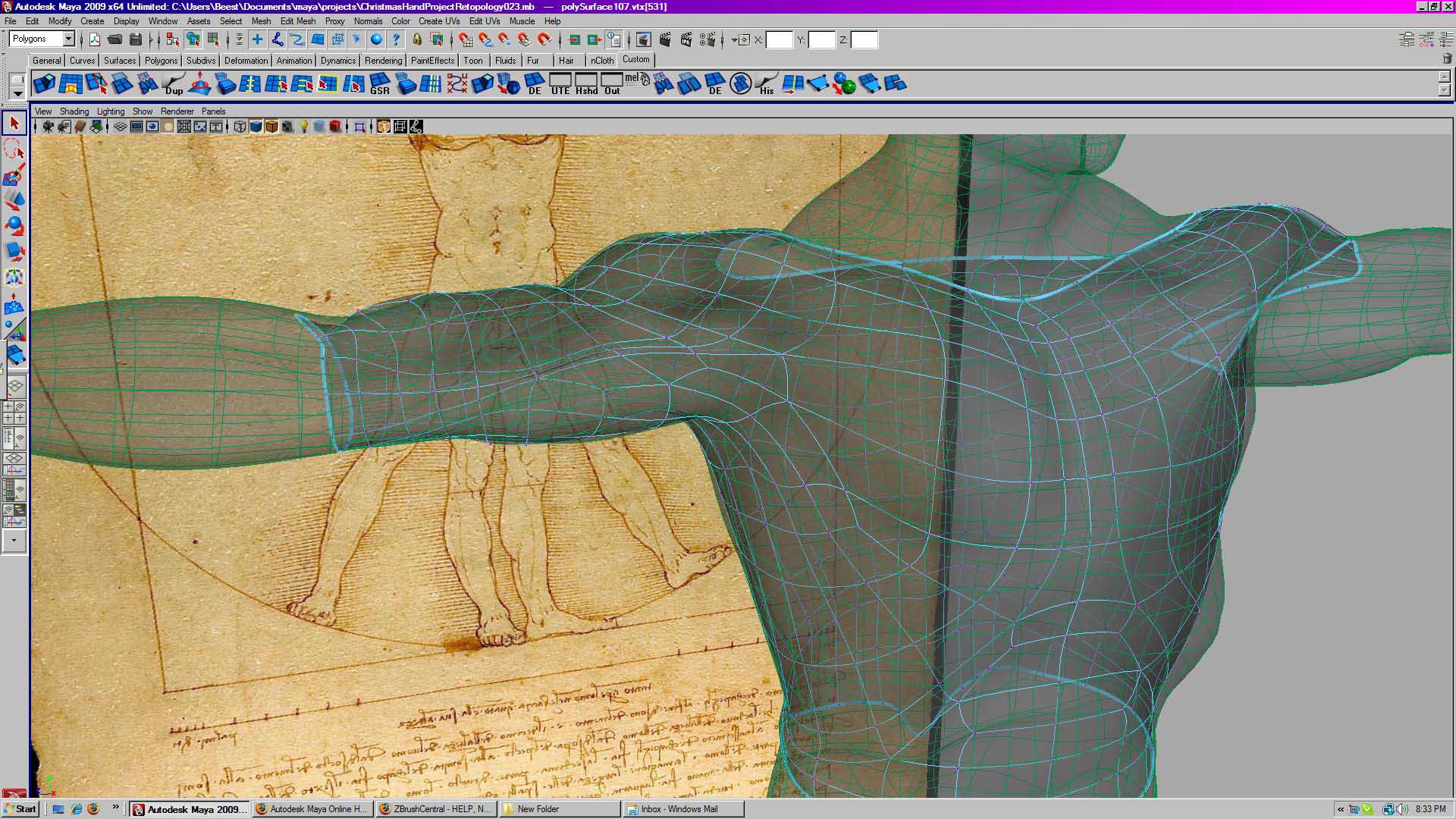The width and height of the screenshot is (1456, 819).
Task: Switch to the Polygons shelf tab
Action: coord(161,60)
